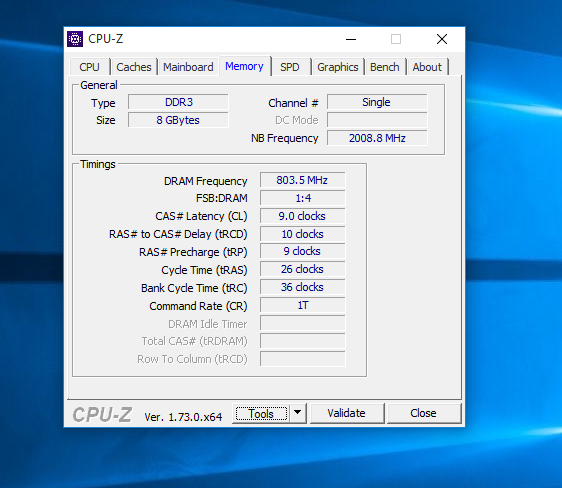Viewport: 562px width, 488px height.
Task: Expand the Tools dropdown arrow
Action: point(297,413)
